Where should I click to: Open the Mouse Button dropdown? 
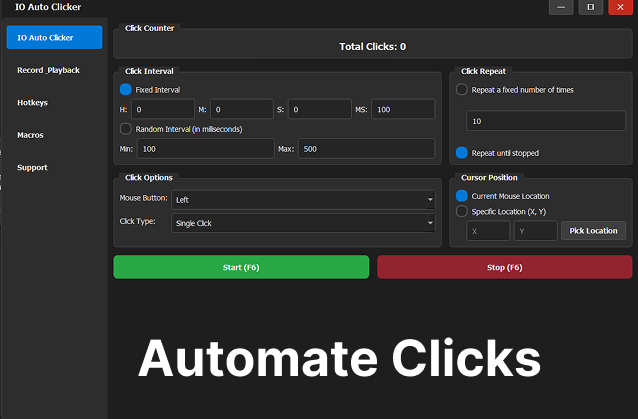303,200
